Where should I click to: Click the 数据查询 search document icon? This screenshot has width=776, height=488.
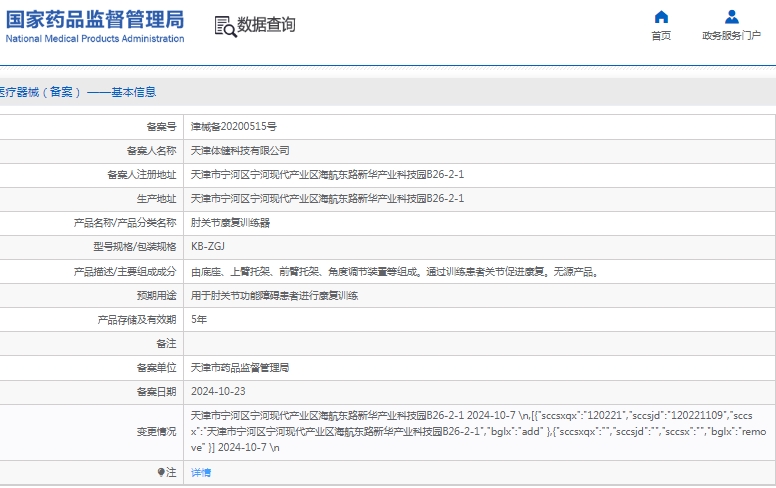[x=225, y=27]
